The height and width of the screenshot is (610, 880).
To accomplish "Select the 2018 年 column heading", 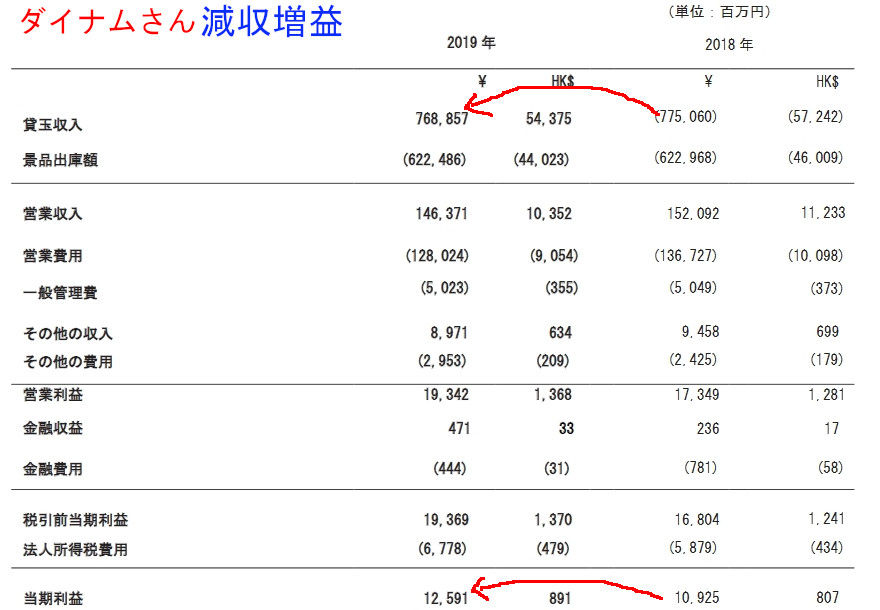I will 729,44.
